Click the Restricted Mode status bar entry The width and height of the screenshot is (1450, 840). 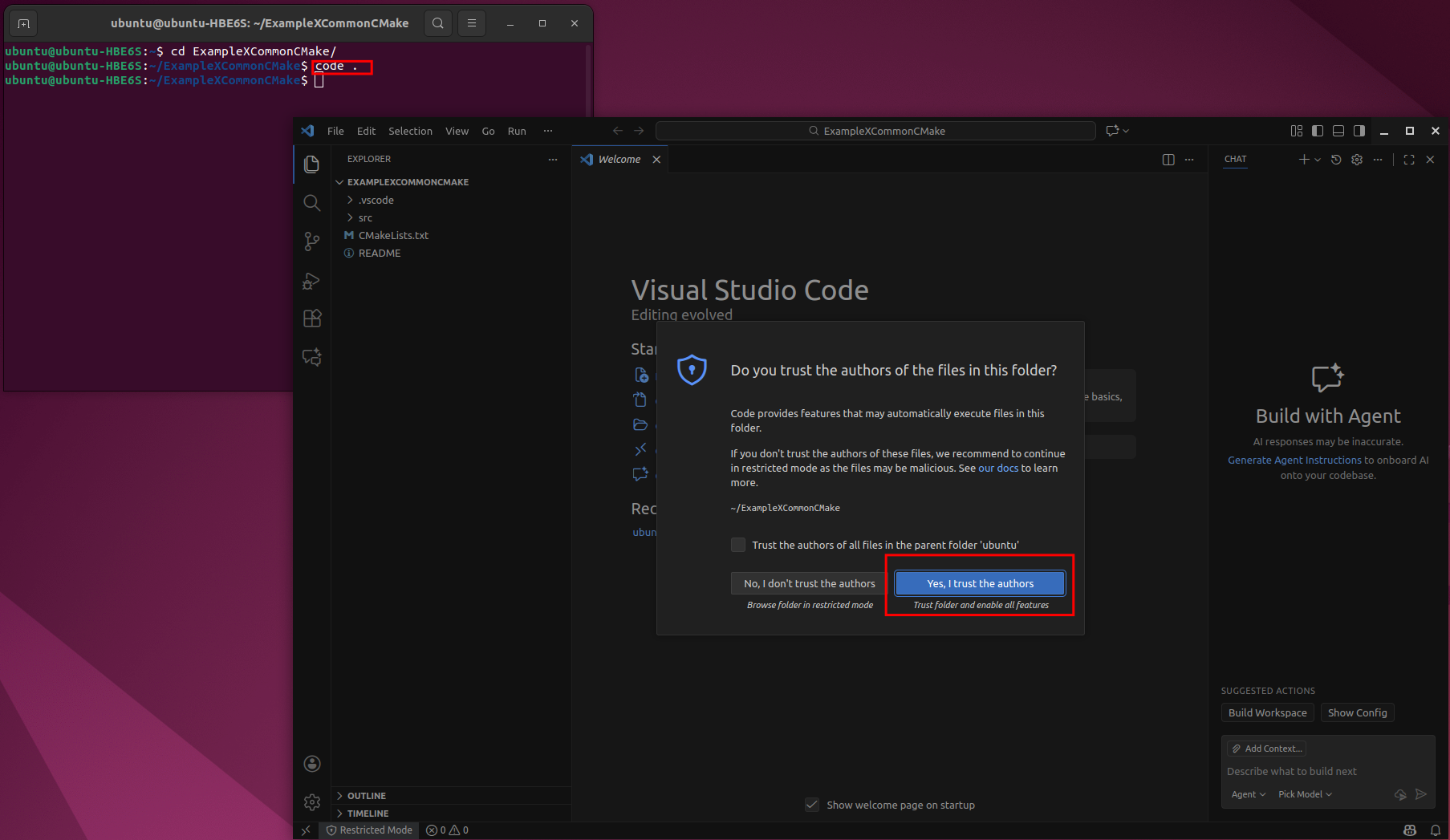[369, 830]
